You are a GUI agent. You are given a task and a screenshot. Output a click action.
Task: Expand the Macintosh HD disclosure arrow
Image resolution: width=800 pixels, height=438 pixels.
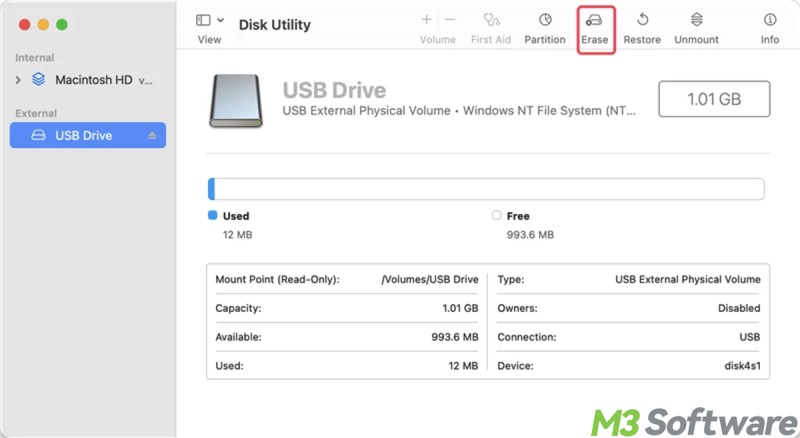pos(18,80)
